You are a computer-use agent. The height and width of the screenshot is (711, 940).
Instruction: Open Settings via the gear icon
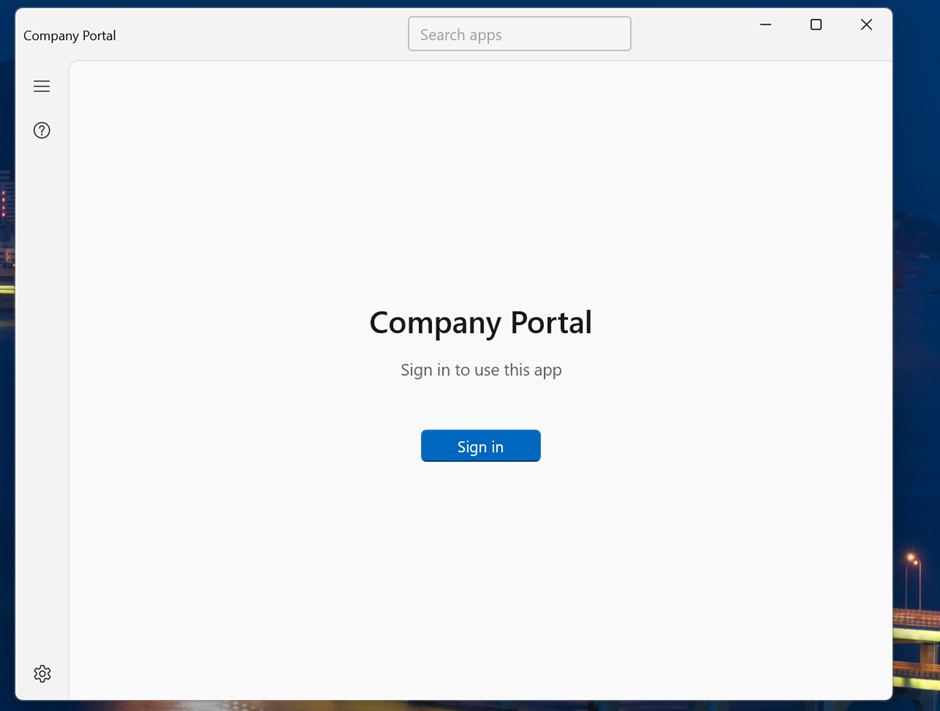tap(42, 674)
